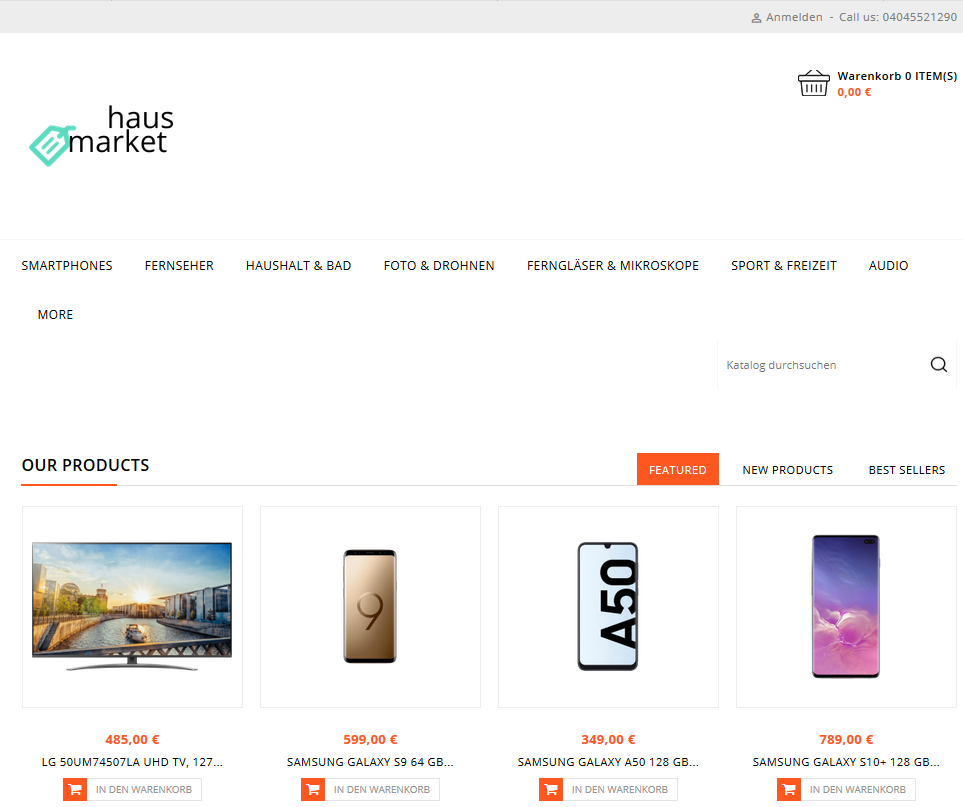The width and height of the screenshot is (963, 807).
Task: Open the Galaxy A50 product image
Action: pyautogui.click(x=608, y=607)
